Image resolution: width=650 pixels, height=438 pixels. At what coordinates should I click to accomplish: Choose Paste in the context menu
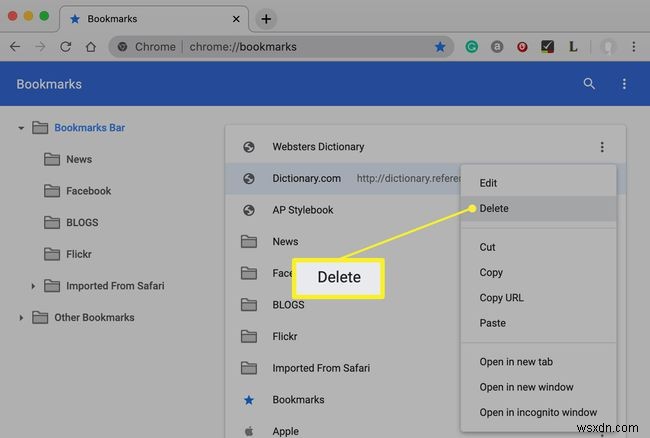[538, 323]
